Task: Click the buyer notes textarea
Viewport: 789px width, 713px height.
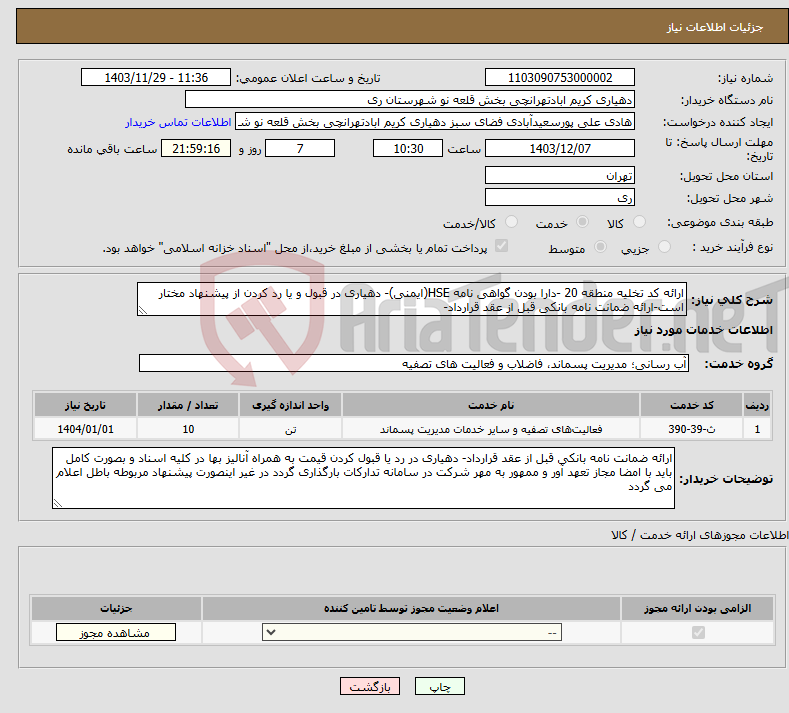Action: pos(363,478)
